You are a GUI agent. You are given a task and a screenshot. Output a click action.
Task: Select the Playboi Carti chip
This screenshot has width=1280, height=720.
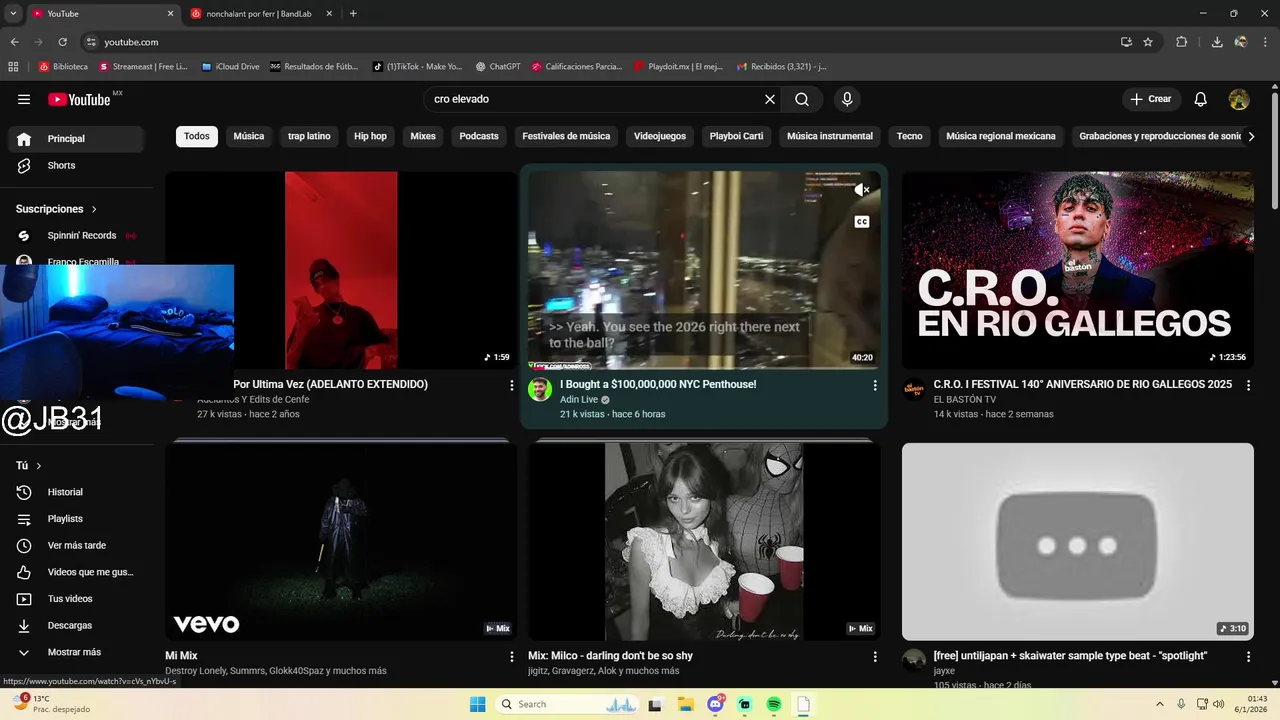[x=736, y=136]
